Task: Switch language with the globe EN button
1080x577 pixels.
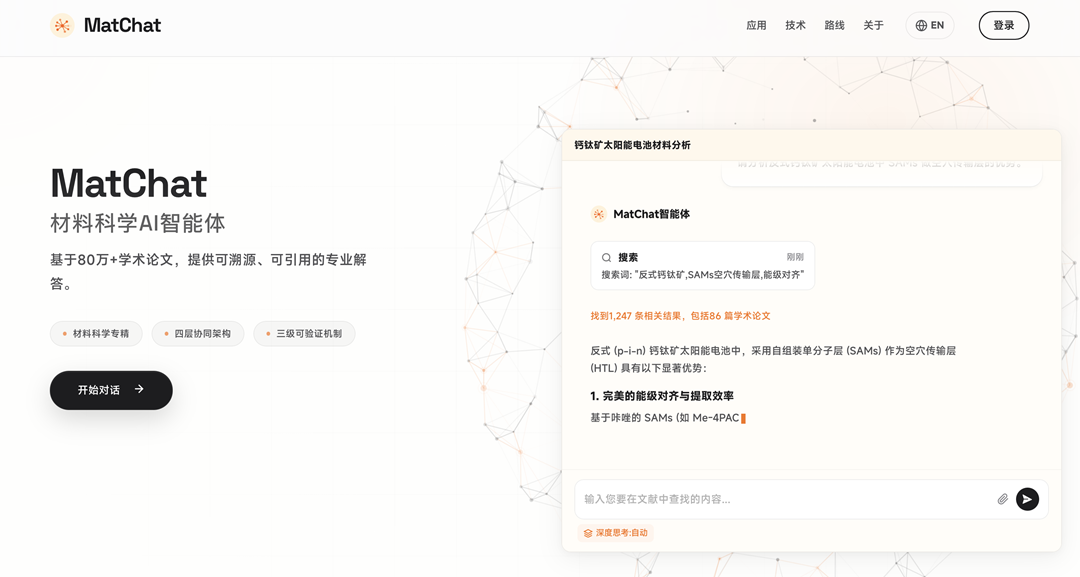Action: coord(929,26)
